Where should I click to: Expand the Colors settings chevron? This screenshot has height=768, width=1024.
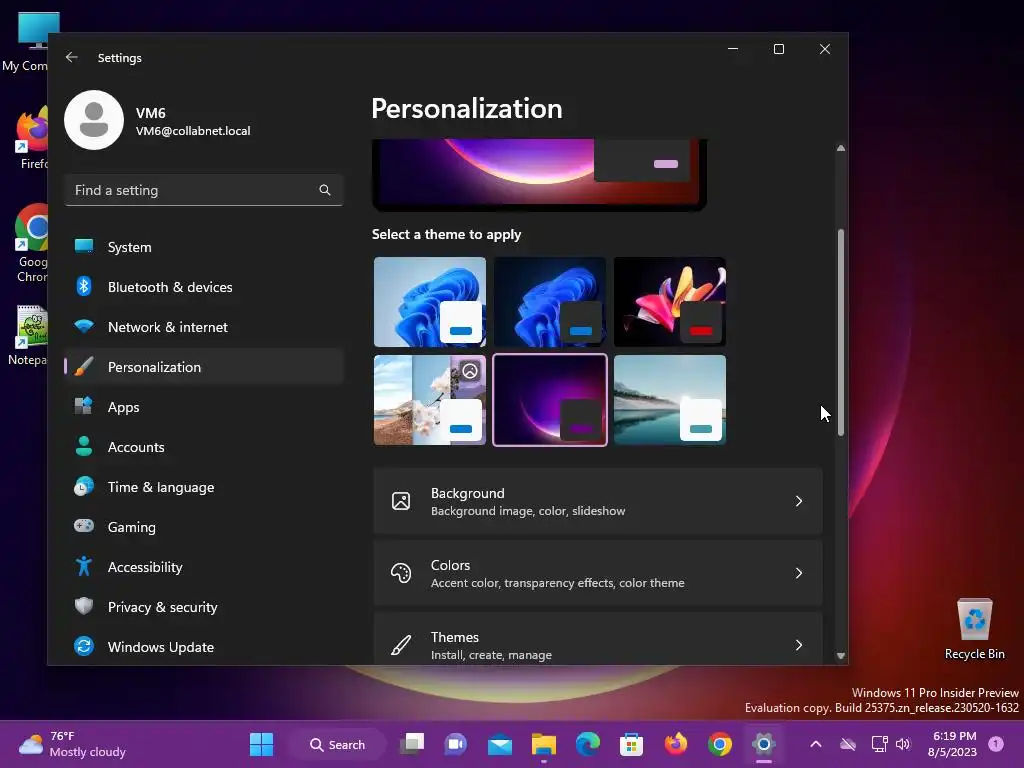799,573
